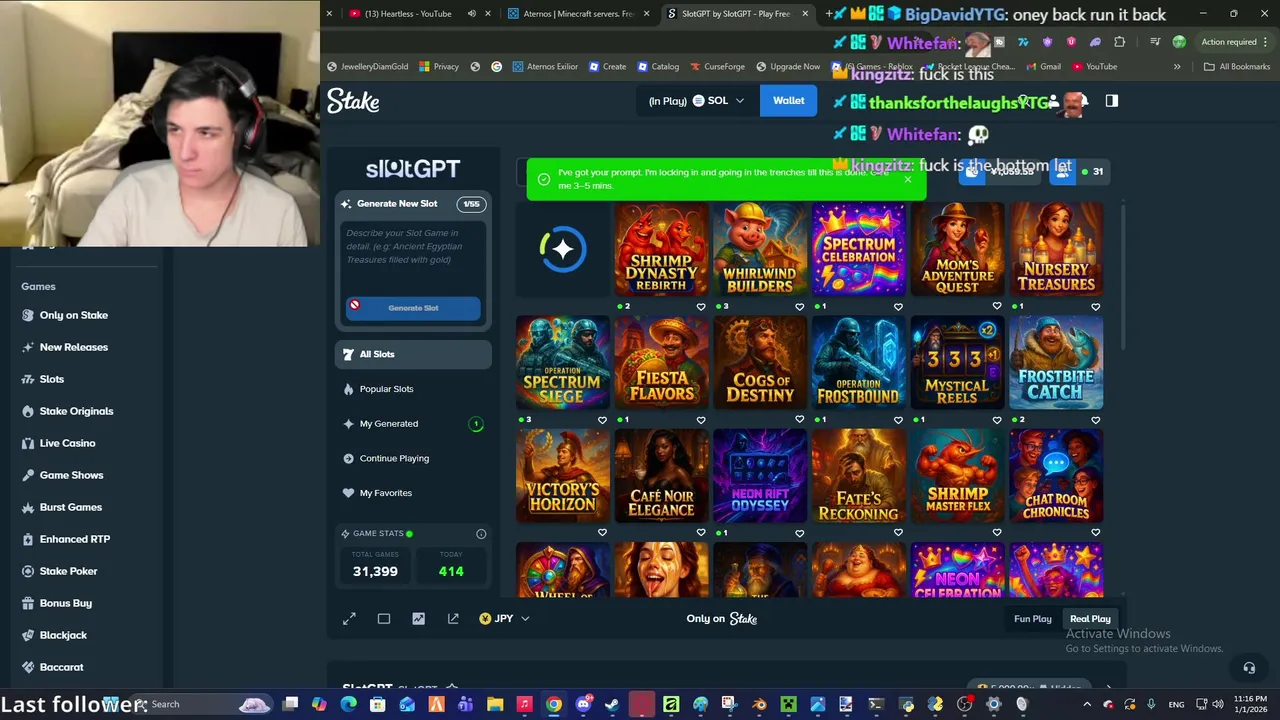Open My Favorites list

pyautogui.click(x=413, y=493)
